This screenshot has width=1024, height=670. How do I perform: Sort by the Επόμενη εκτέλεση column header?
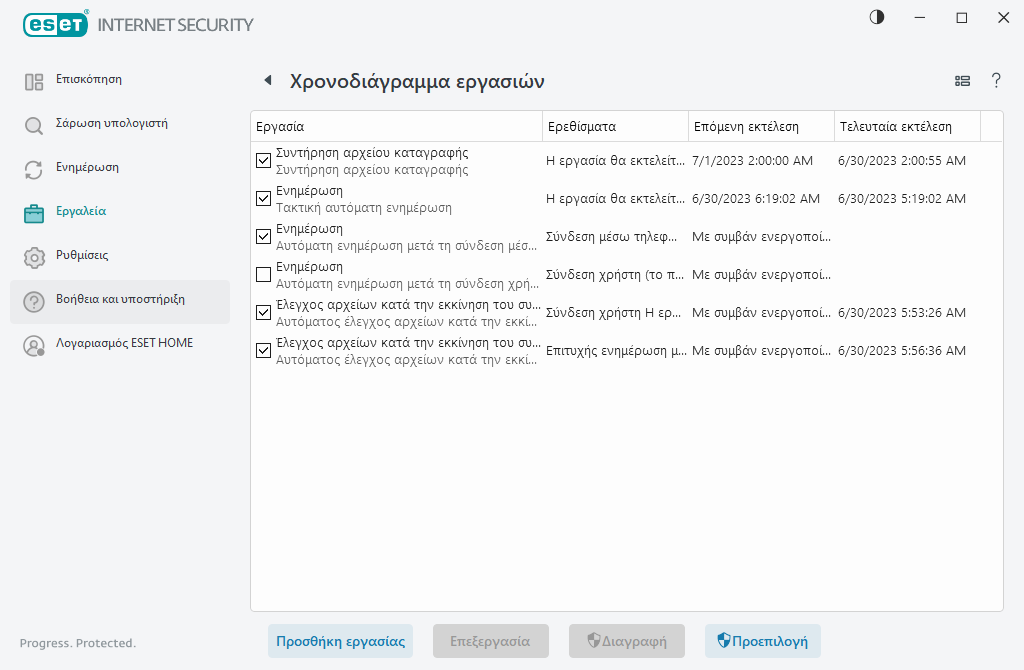click(760, 127)
